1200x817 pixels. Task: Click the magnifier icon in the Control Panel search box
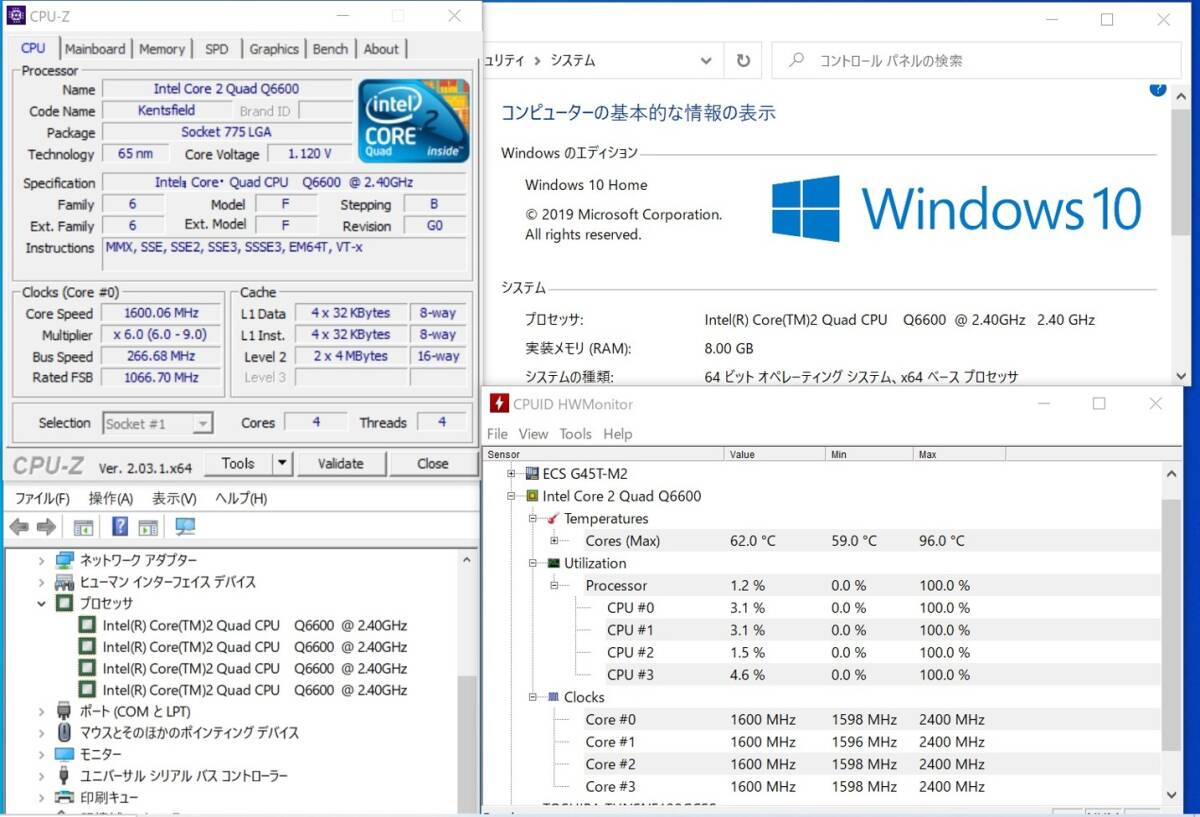click(796, 60)
